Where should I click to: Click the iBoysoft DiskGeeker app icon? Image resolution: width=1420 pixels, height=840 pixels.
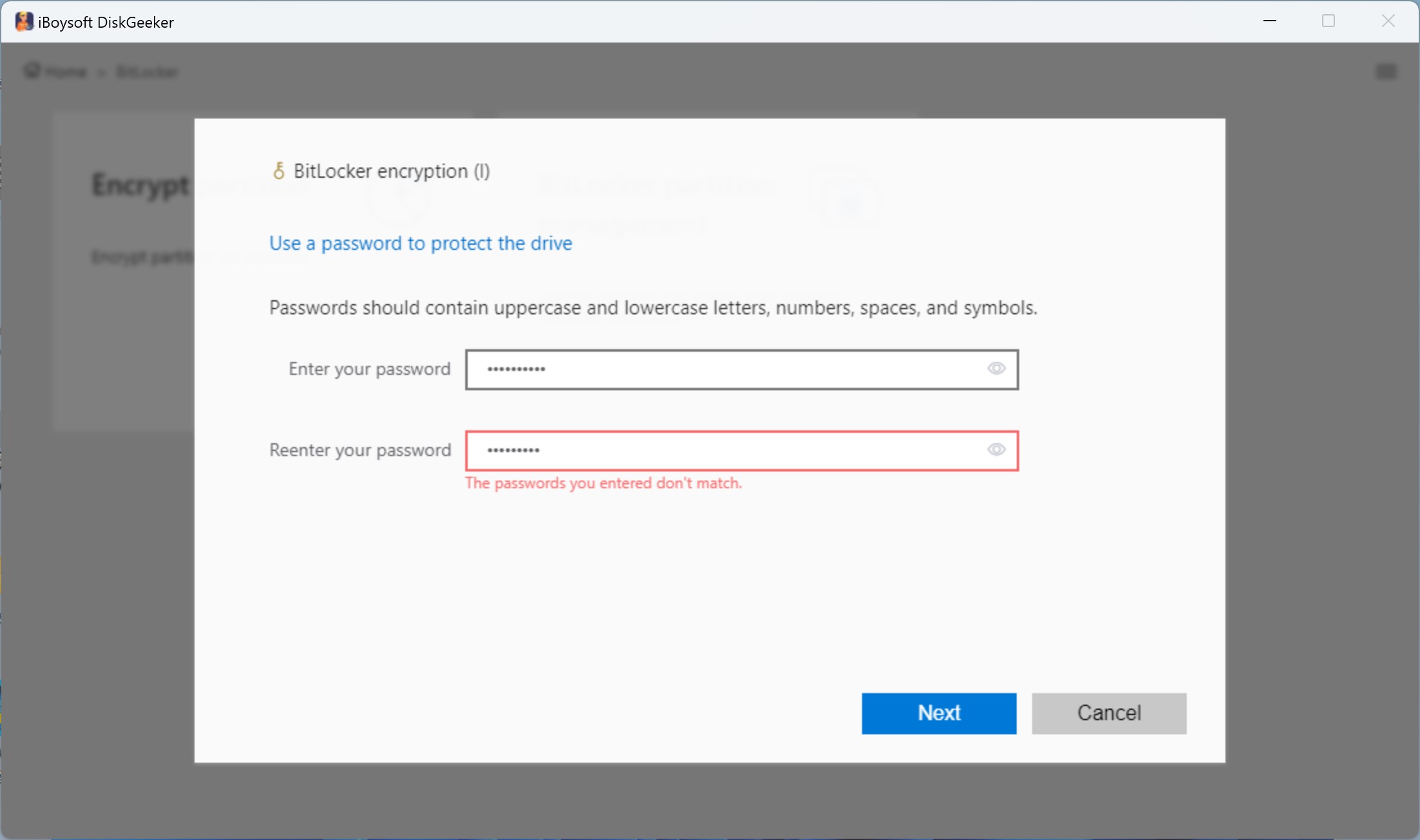click(x=24, y=22)
